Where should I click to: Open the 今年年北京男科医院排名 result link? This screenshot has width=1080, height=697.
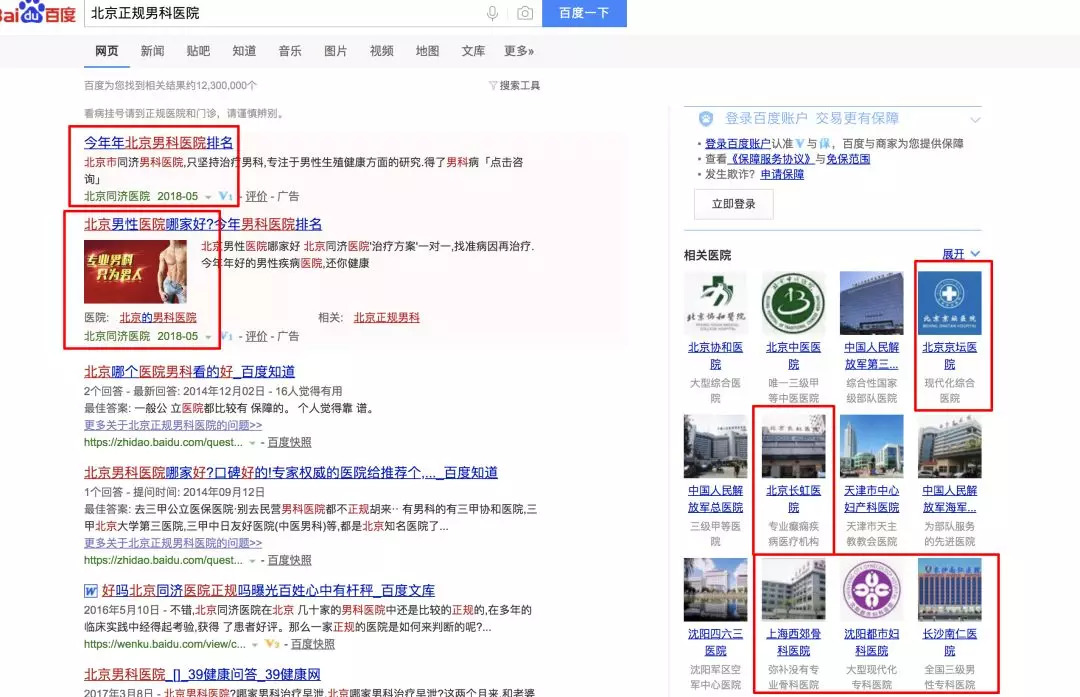pos(158,142)
